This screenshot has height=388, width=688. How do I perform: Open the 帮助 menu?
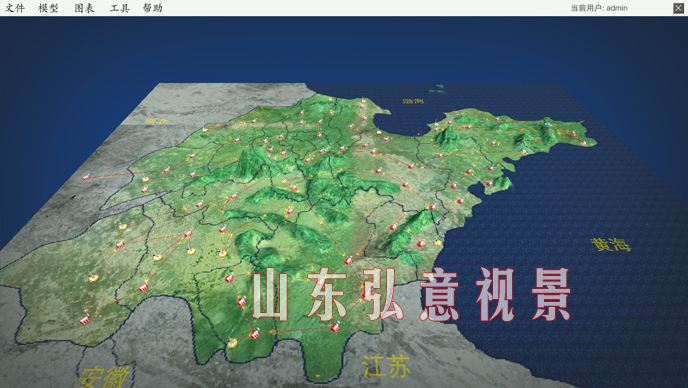pos(153,8)
